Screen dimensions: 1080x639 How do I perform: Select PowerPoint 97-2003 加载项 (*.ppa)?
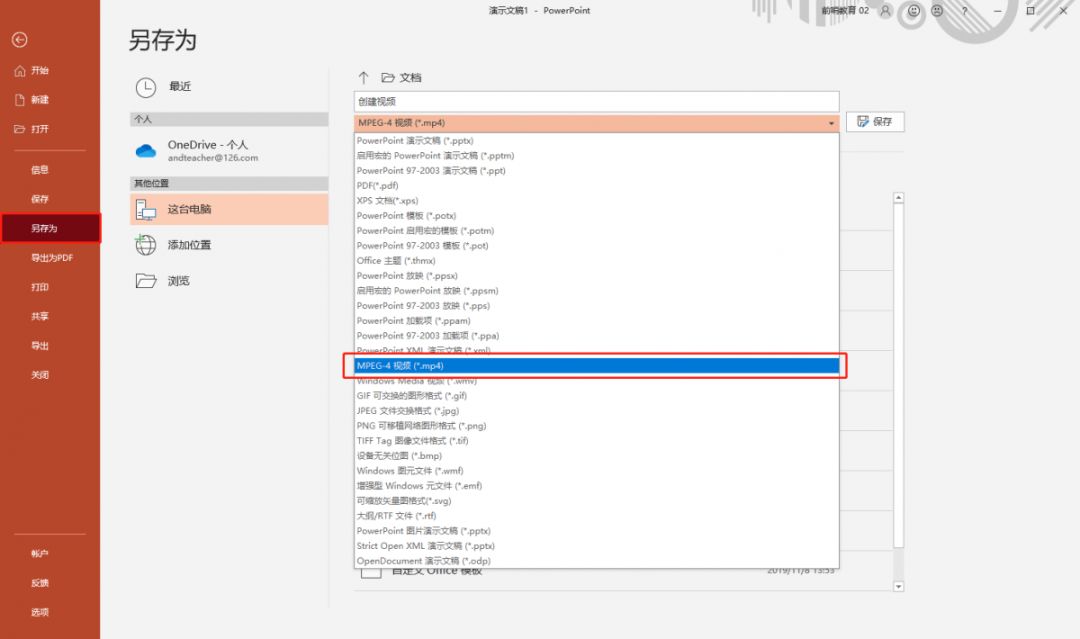click(596, 336)
